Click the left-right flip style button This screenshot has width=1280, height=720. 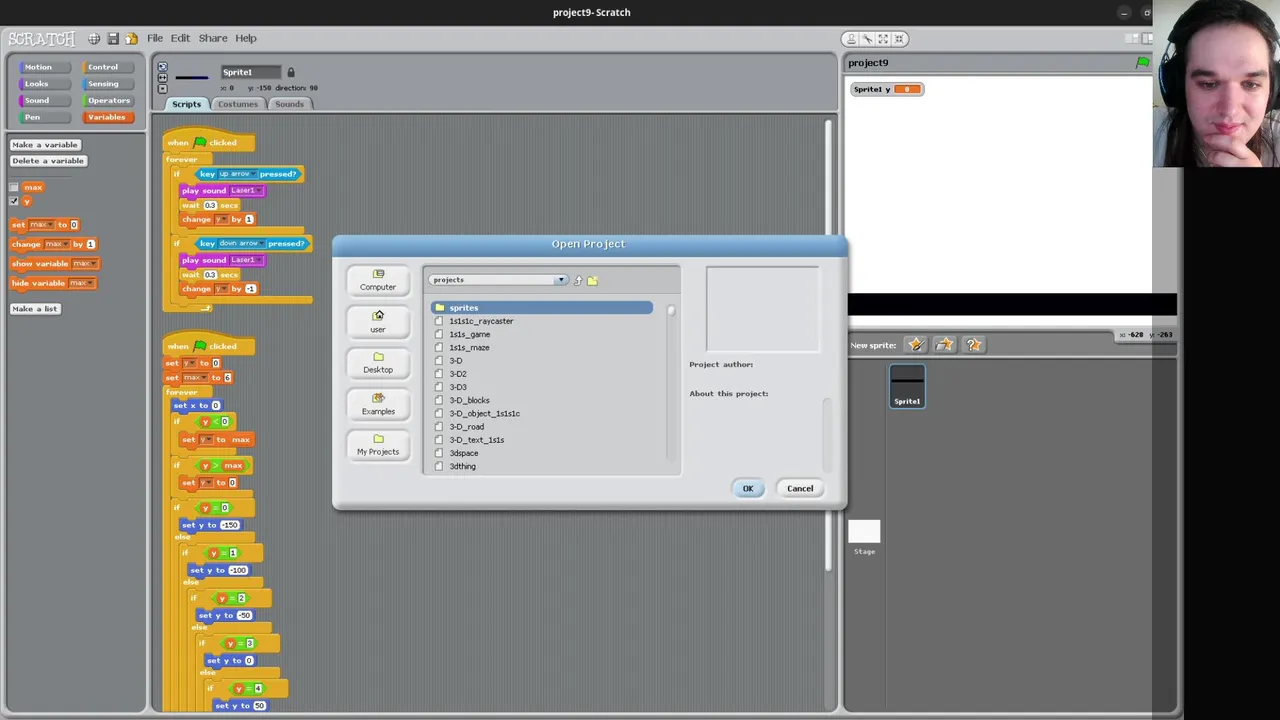point(162,77)
